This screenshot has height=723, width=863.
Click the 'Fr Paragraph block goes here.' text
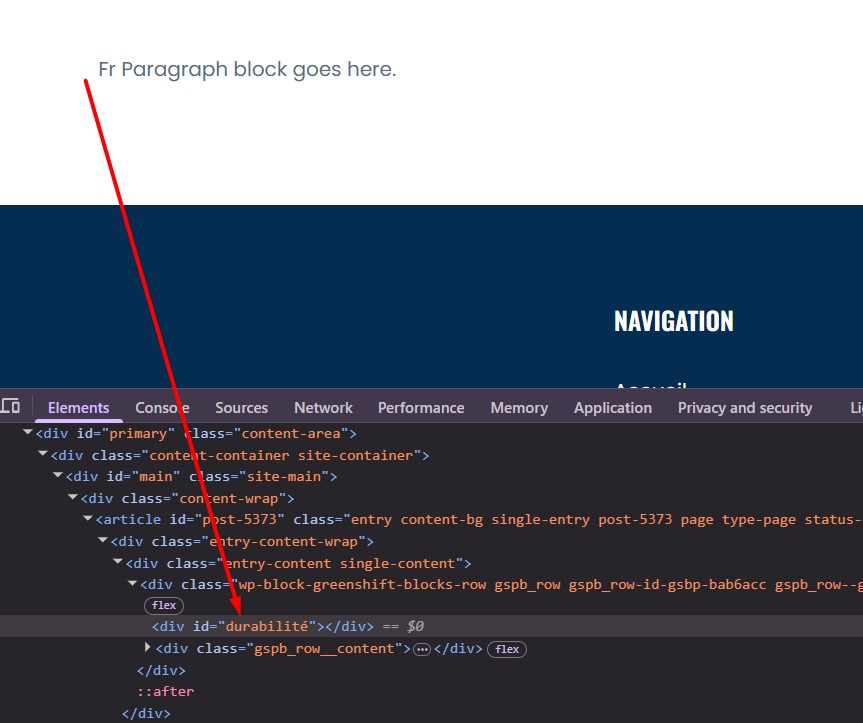(247, 70)
